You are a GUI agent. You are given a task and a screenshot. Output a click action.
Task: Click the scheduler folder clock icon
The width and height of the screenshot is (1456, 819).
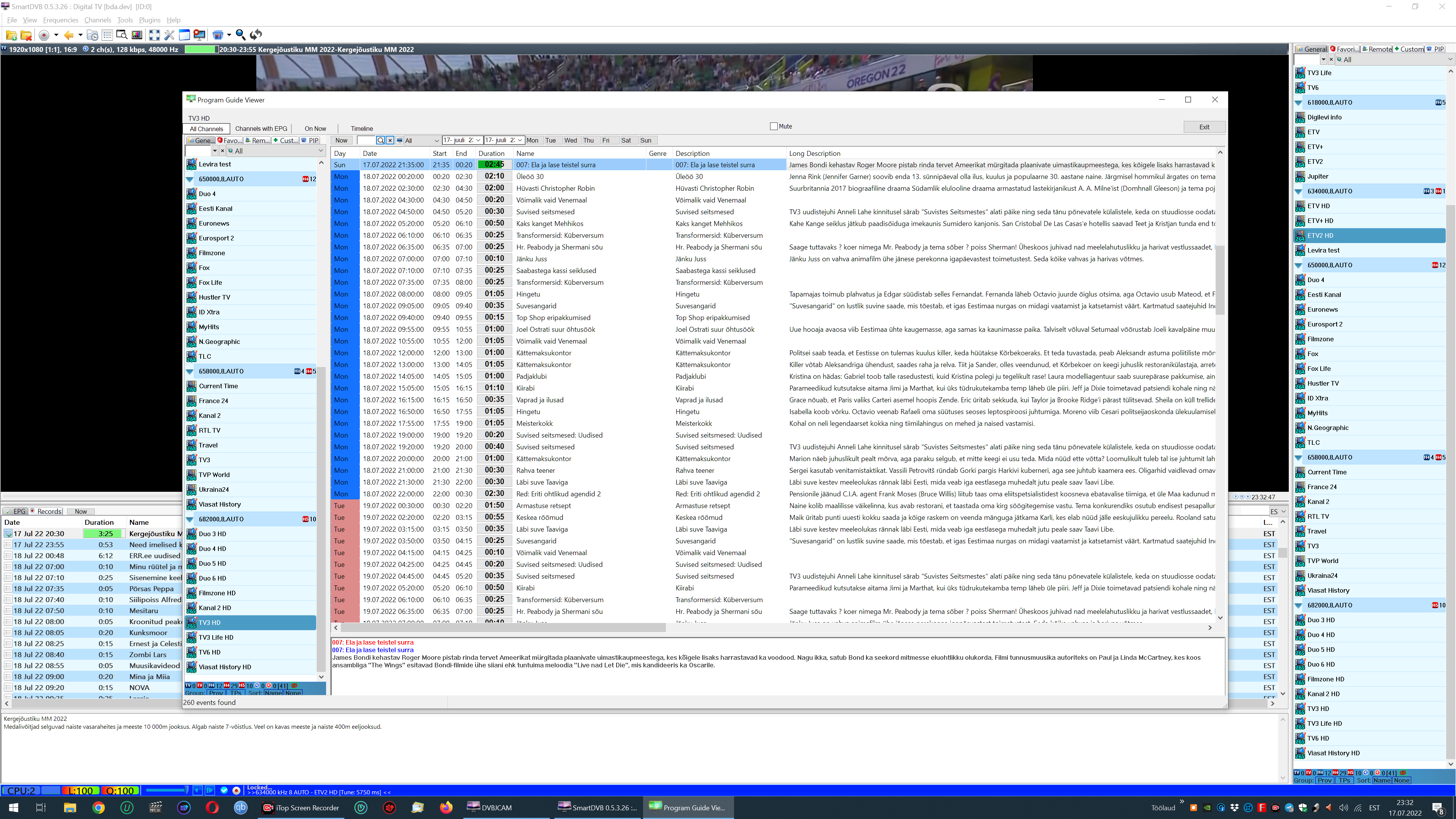(x=92, y=35)
